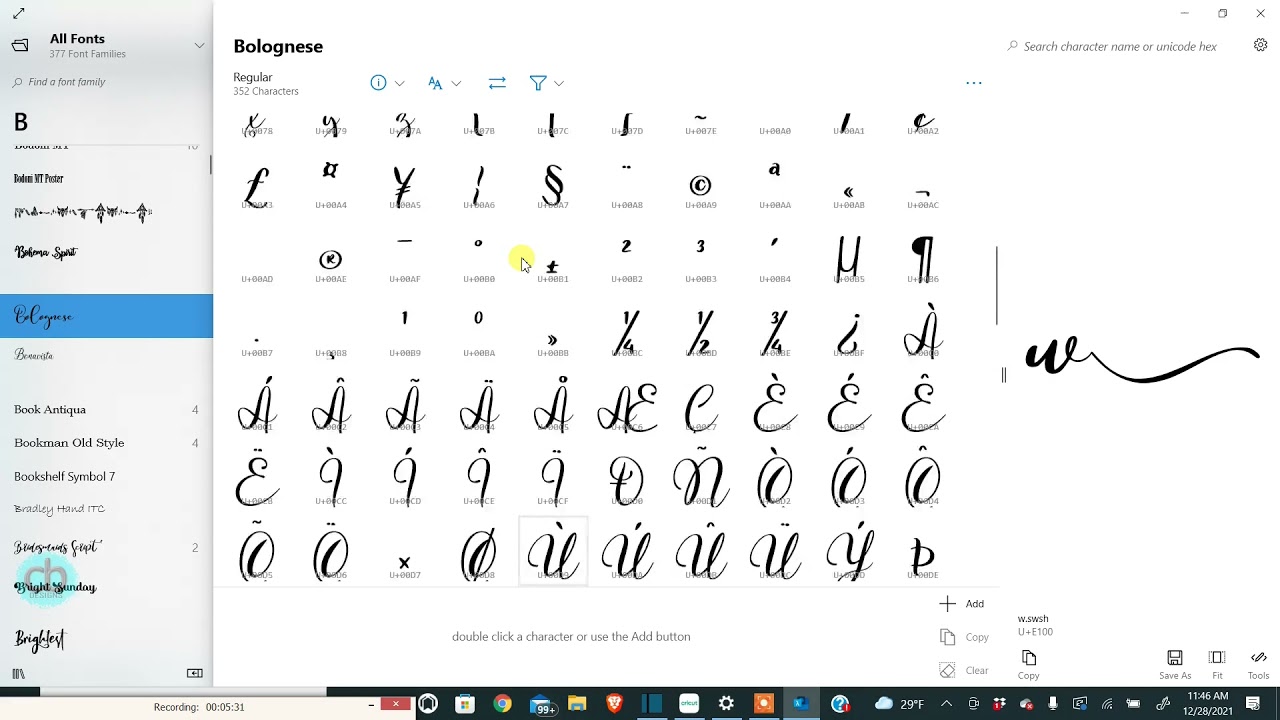
Task: Open the settings gear icon
Action: point(1260,45)
